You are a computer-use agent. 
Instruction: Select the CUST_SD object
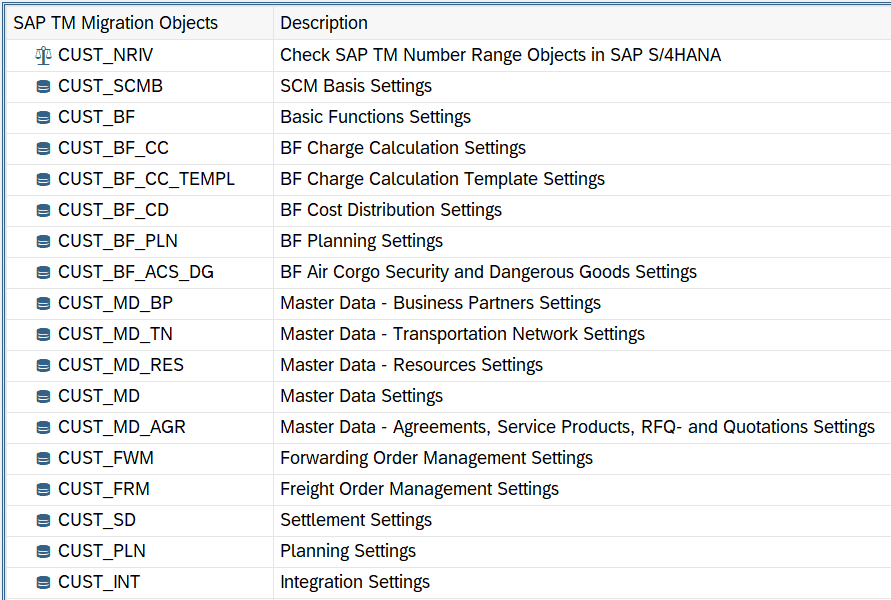(x=97, y=520)
